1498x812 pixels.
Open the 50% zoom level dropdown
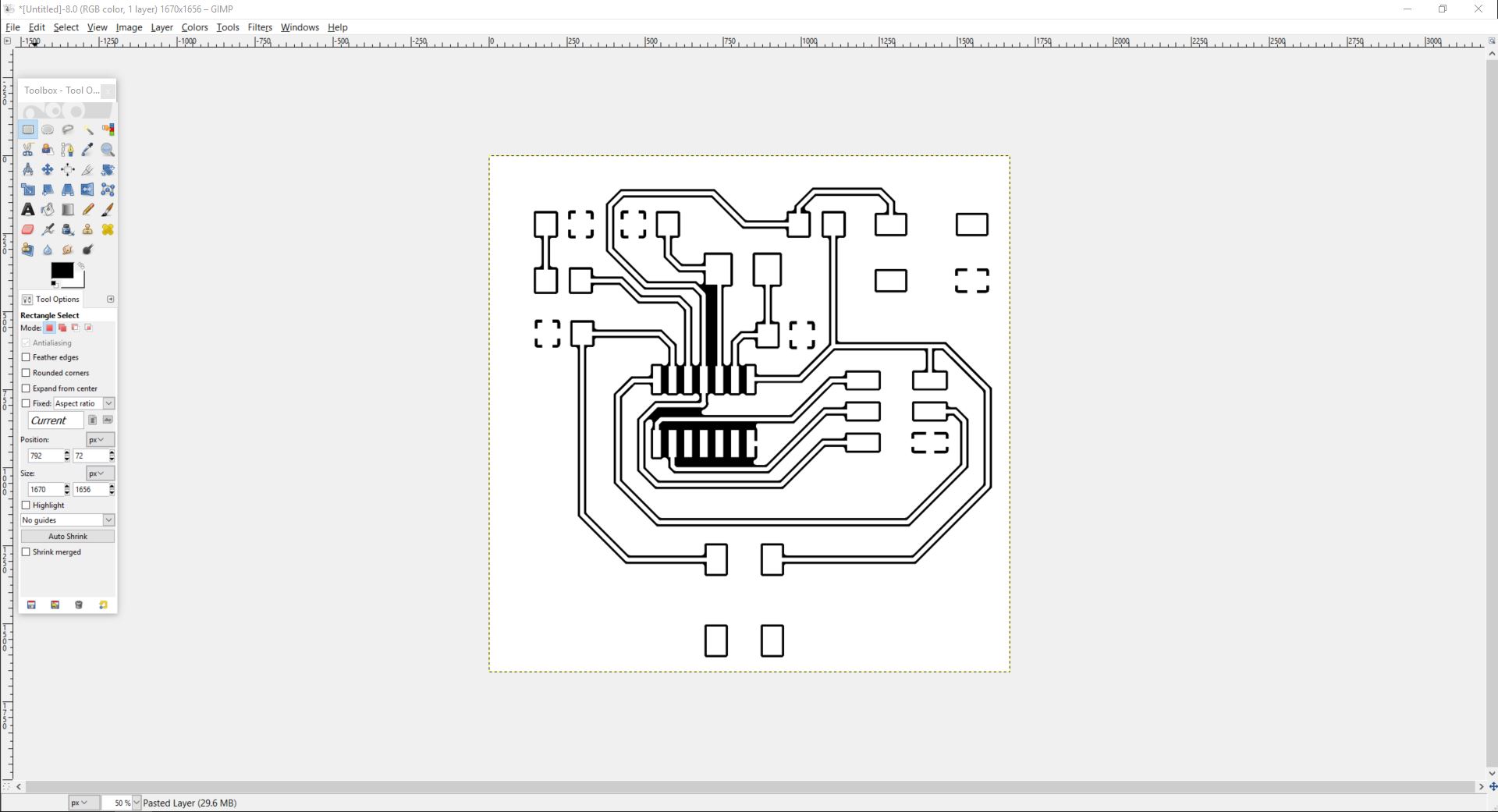tap(137, 803)
